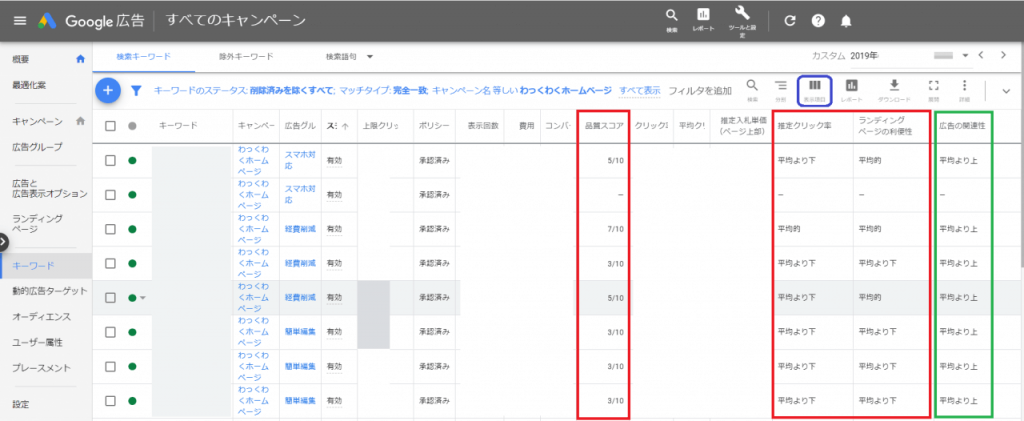1024x421 pixels.
Task: Click the blue plus add keyword button
Action: click(108, 91)
